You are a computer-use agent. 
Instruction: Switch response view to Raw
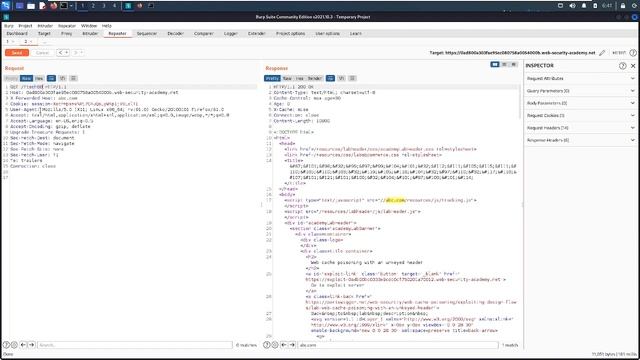coord(287,78)
